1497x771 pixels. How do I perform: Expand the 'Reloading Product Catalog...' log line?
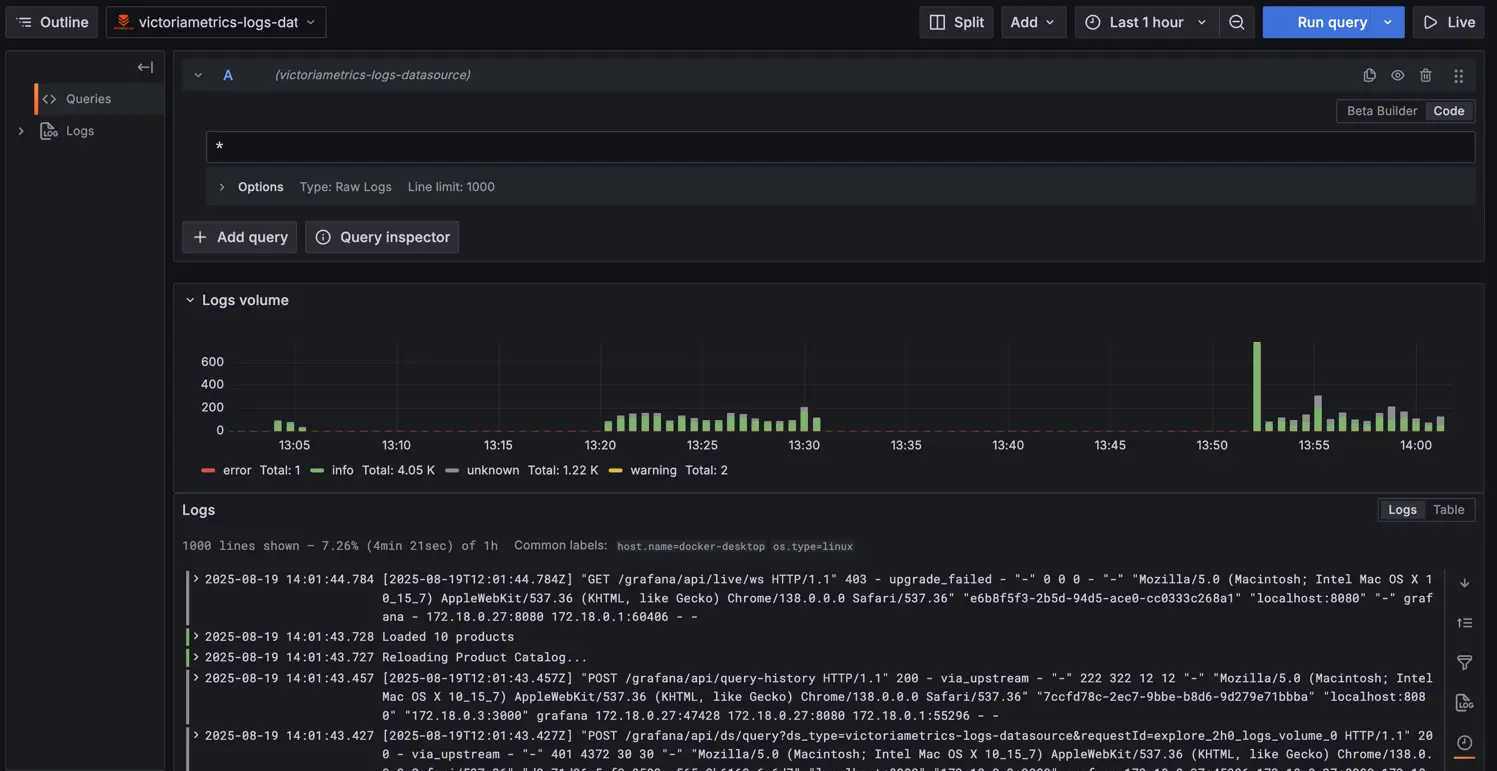pyautogui.click(x=196, y=657)
